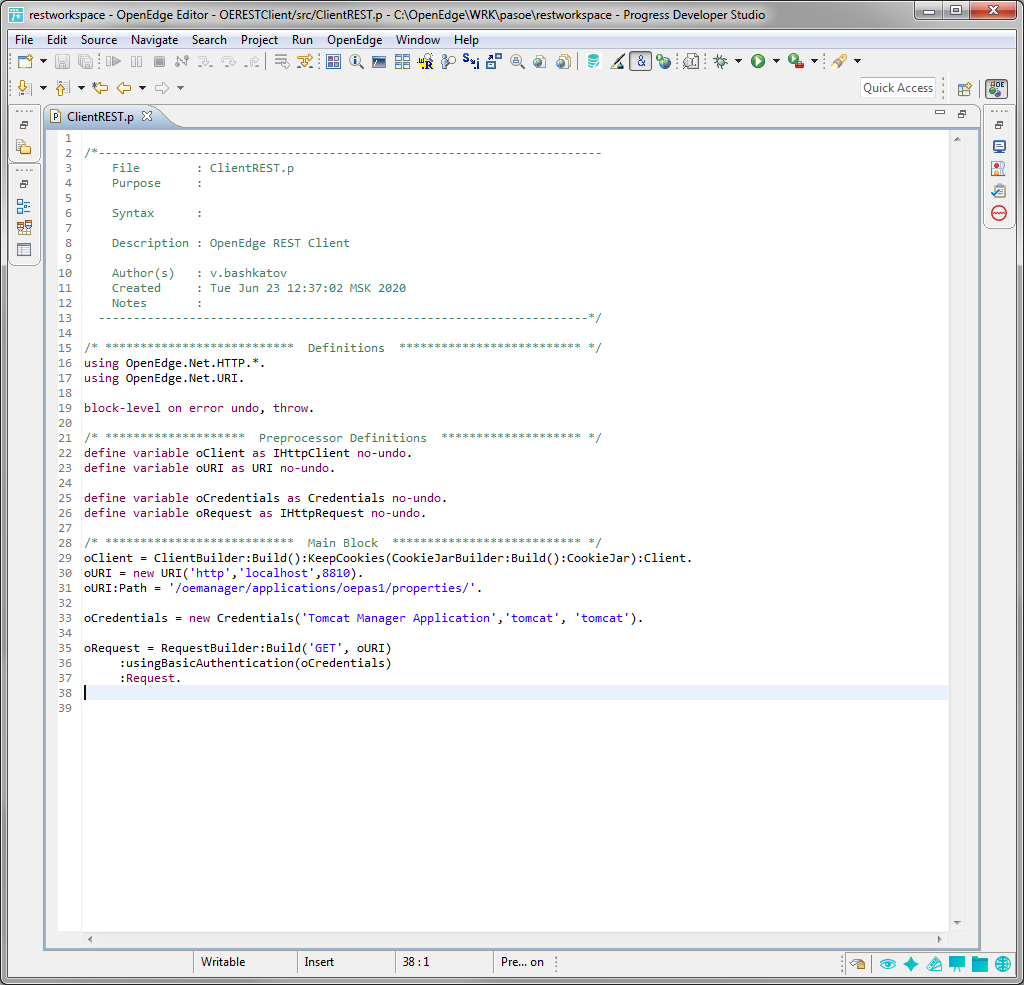Click the Disconnect debug icon
This screenshot has height=985, width=1024.
coord(182,61)
